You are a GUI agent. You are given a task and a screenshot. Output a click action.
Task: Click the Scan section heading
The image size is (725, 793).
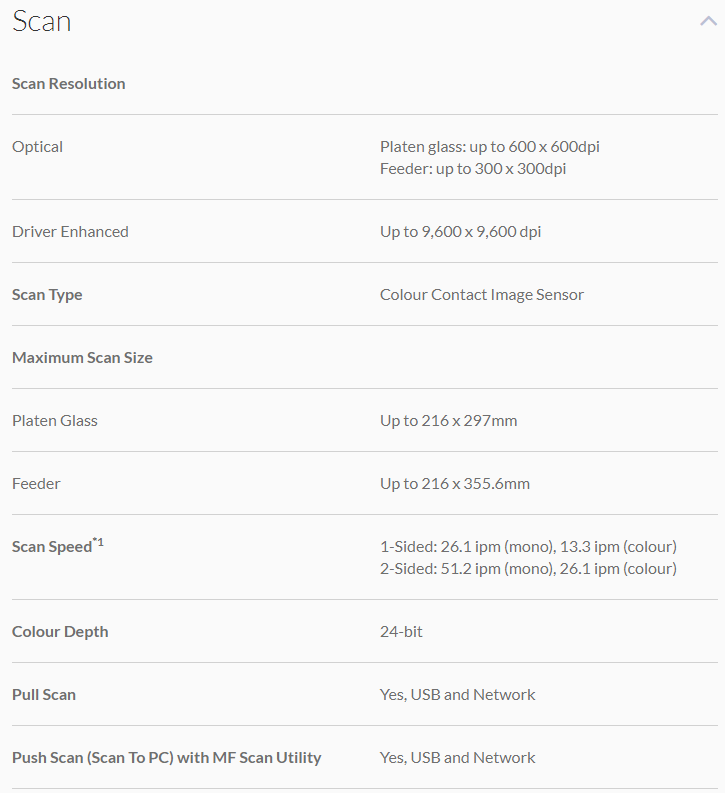(x=42, y=22)
